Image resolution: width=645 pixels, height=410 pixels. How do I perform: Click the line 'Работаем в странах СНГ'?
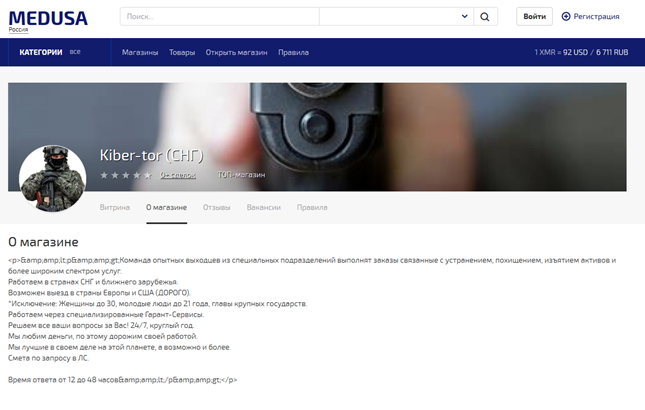point(93,282)
